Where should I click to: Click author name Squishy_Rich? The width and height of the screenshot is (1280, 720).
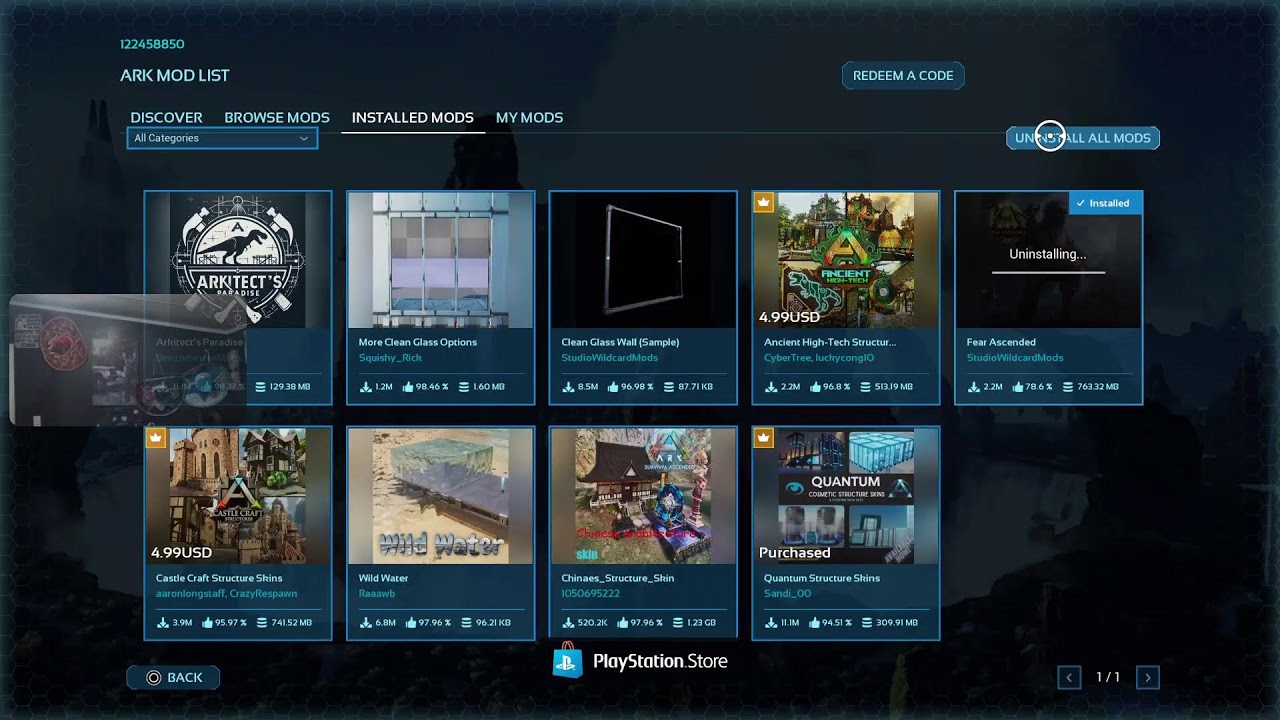point(390,358)
